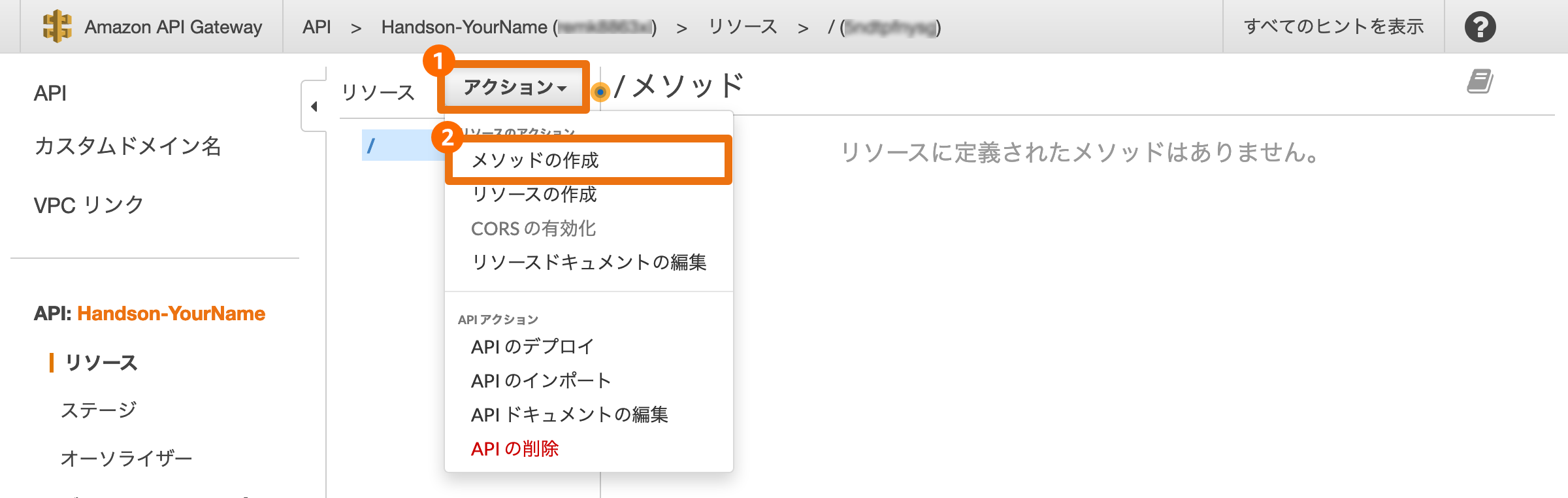1568x498 pixels.
Task: Click API ドキュメントの編集 entry
Action: click(x=569, y=414)
